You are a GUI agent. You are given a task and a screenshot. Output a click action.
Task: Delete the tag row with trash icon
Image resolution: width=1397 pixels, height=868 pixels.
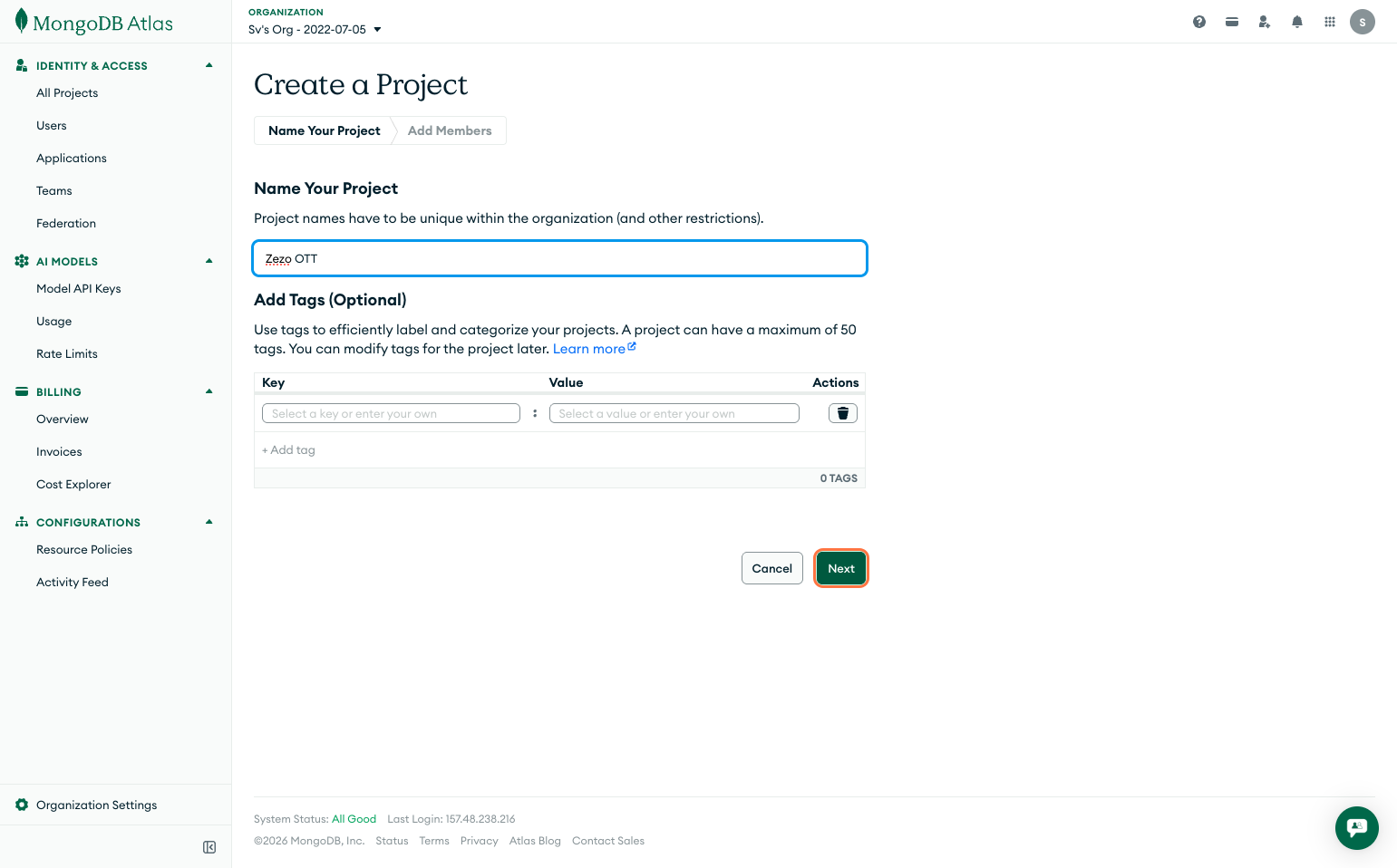pos(842,413)
